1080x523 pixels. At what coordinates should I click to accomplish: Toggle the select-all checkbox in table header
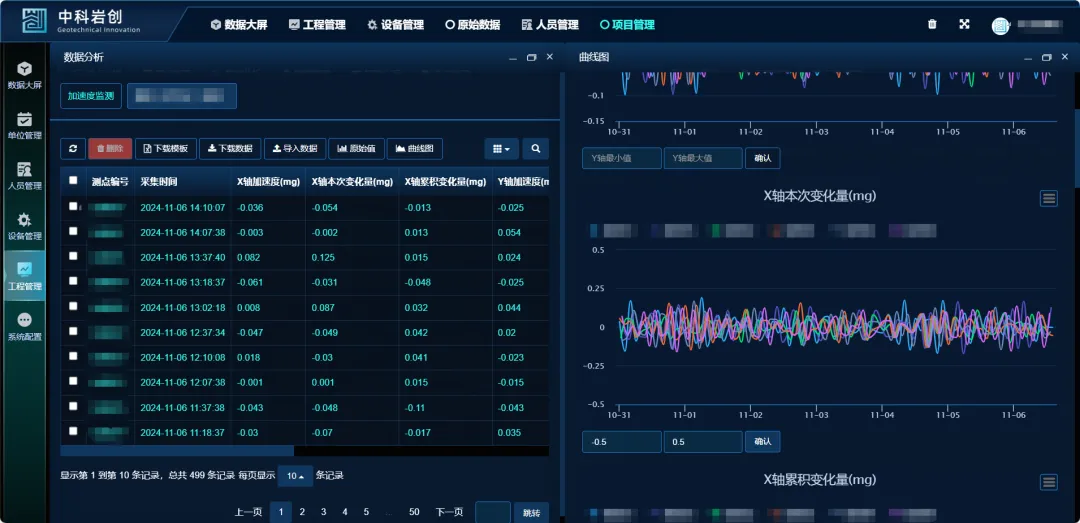pos(73,181)
